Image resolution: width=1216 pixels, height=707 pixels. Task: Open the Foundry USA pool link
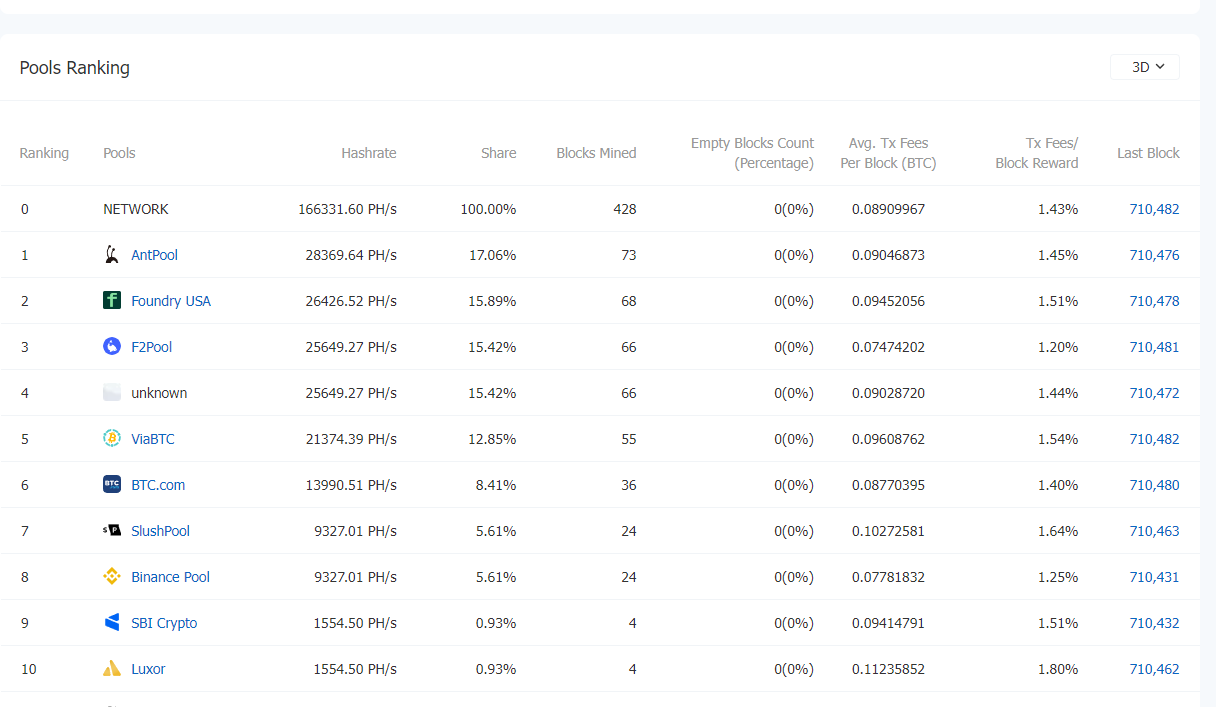pyautogui.click(x=171, y=301)
